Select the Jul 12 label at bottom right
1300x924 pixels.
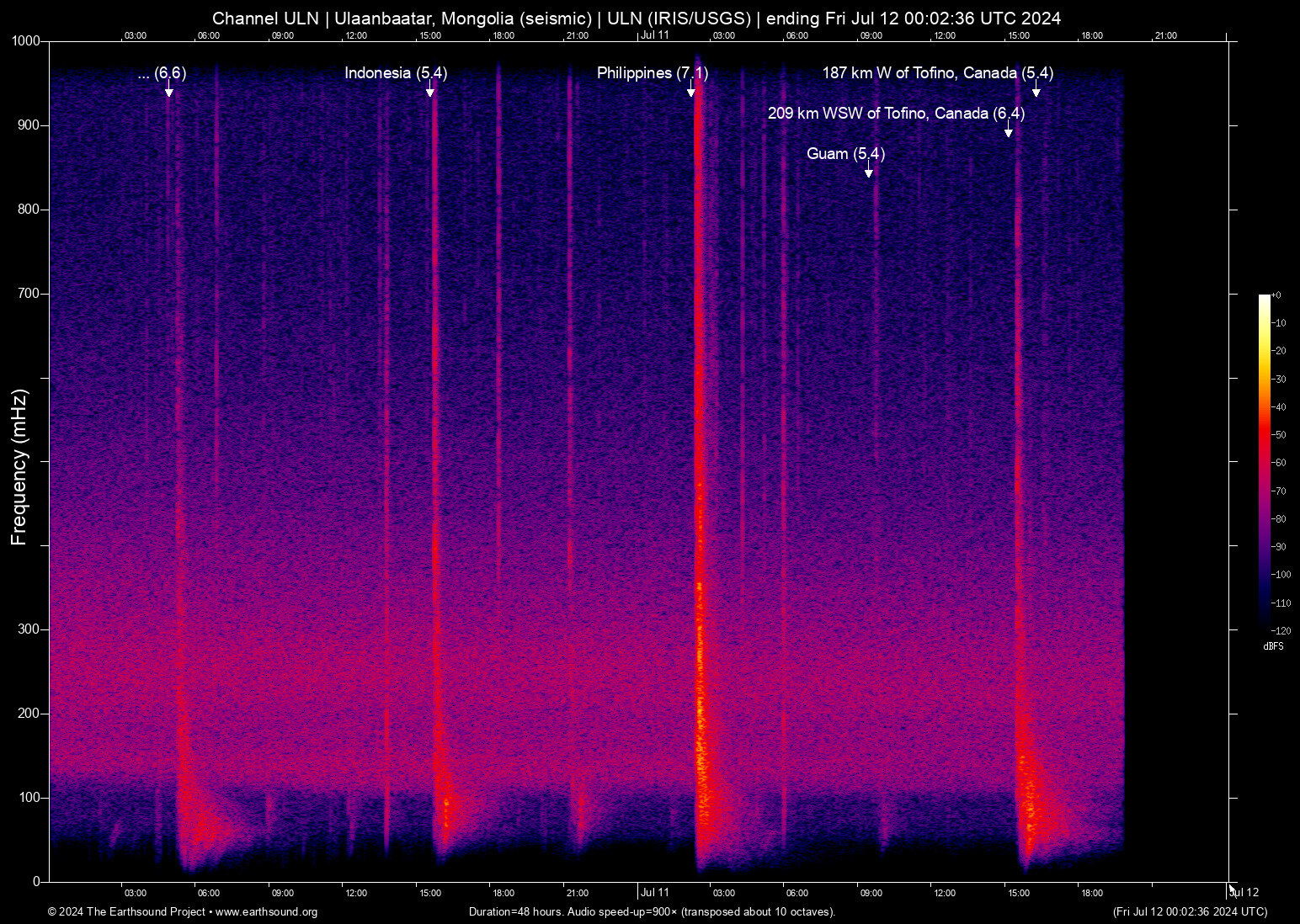point(1244,893)
